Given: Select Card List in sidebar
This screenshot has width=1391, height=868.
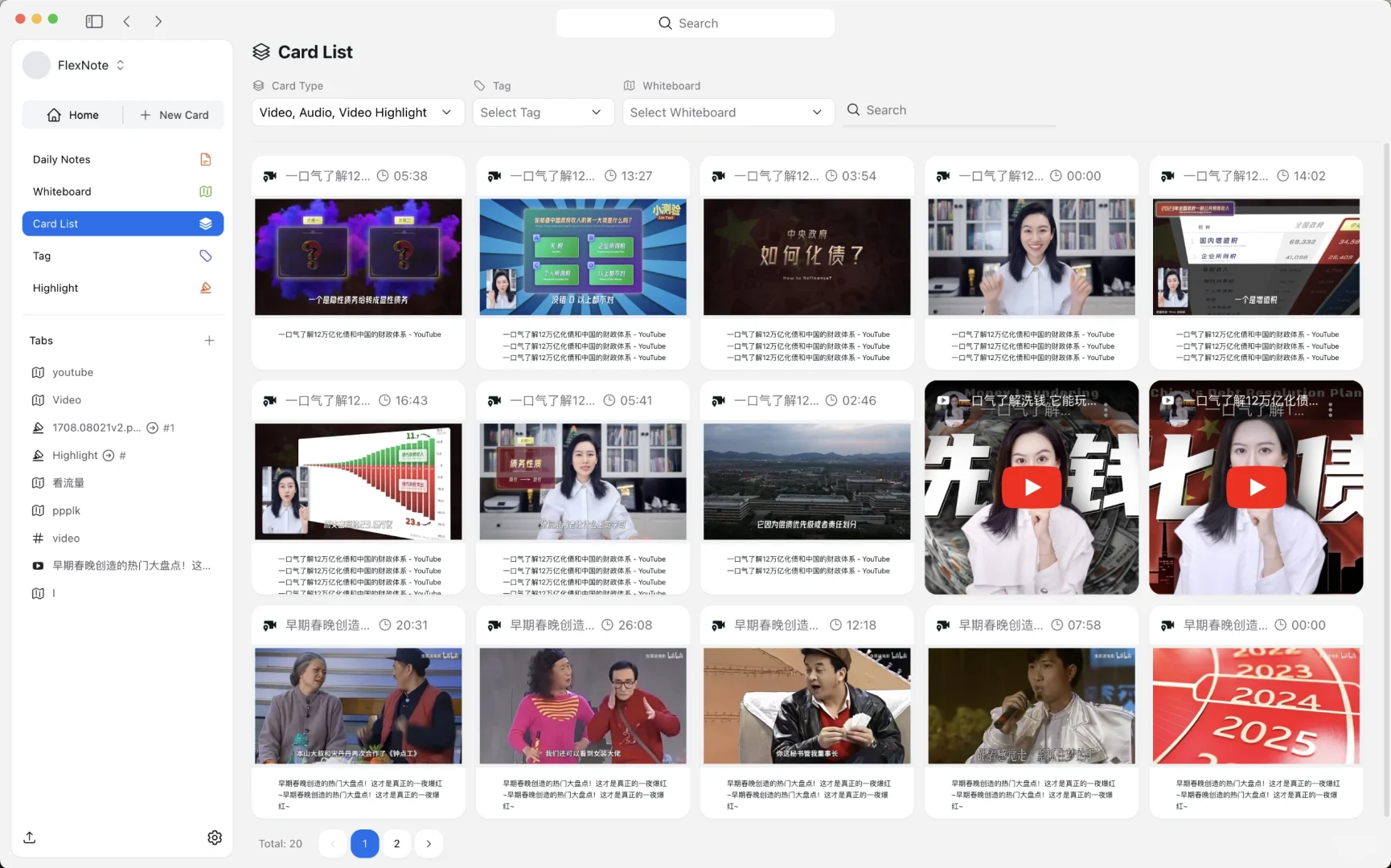Looking at the screenshot, I should (123, 223).
